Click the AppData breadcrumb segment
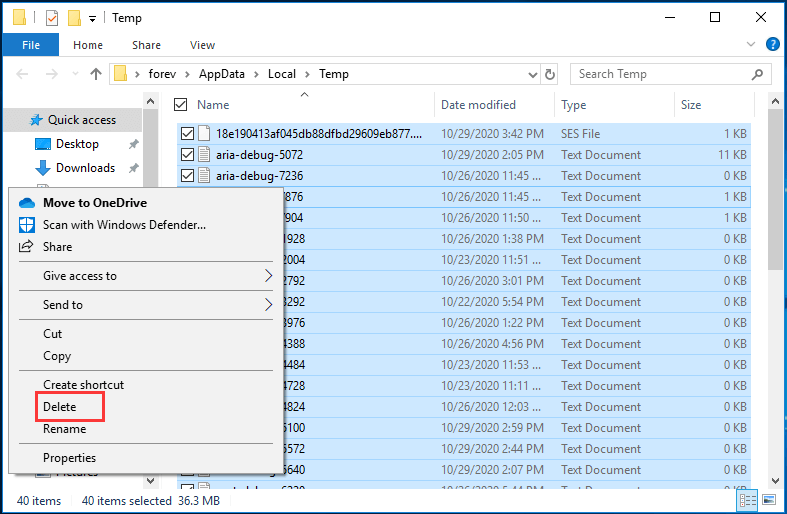 [221, 74]
